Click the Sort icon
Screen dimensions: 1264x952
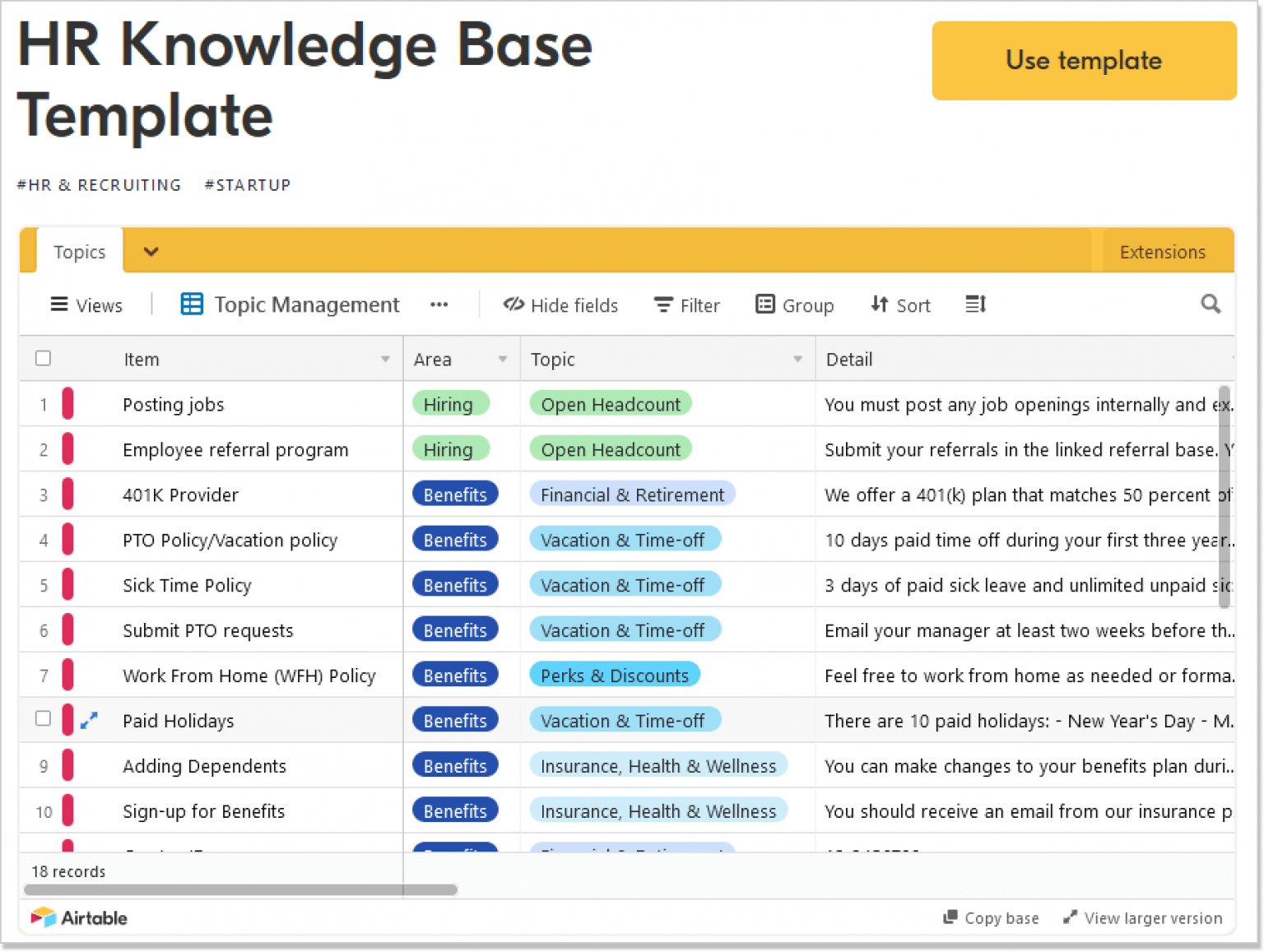pos(877,304)
